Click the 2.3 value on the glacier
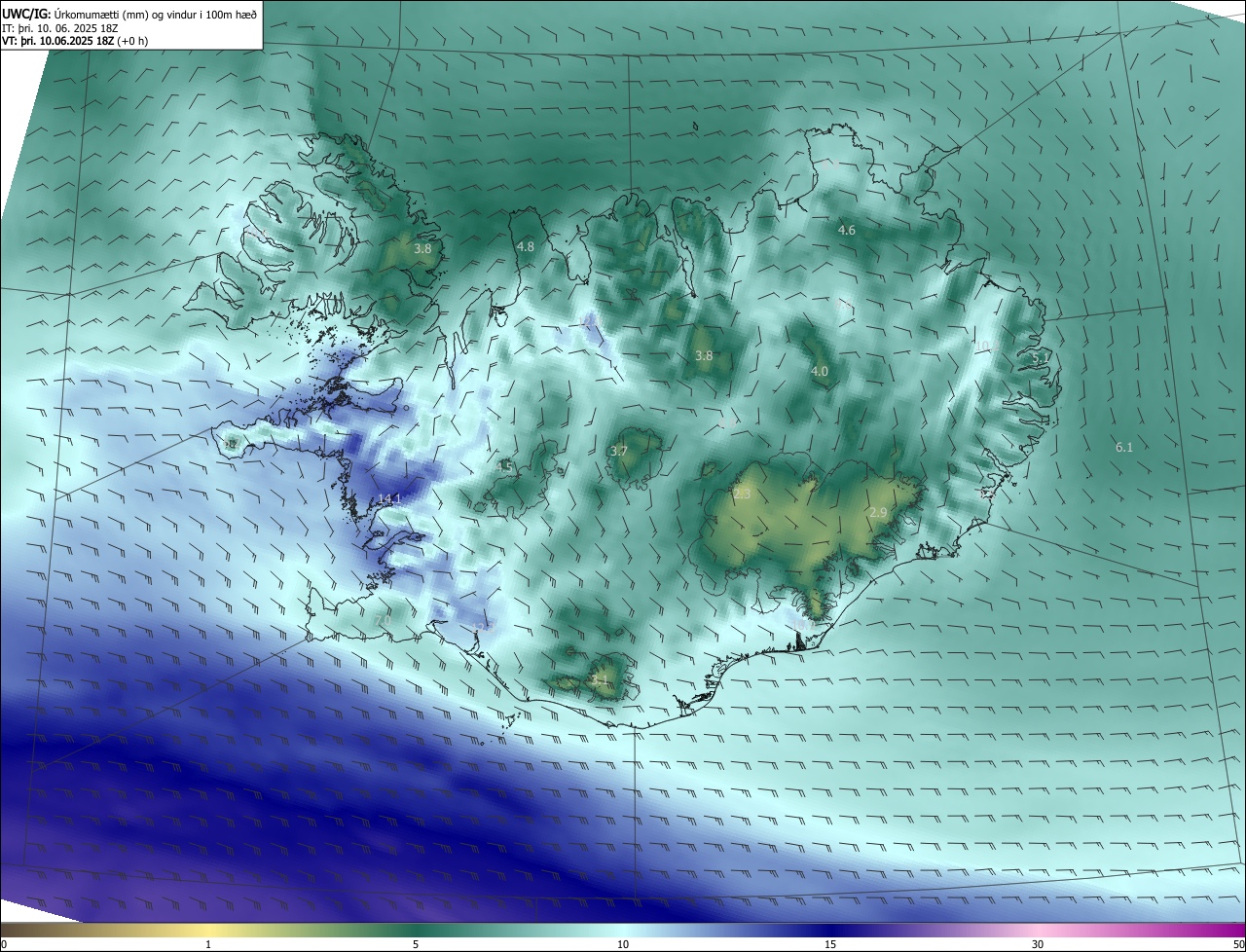 742,494
